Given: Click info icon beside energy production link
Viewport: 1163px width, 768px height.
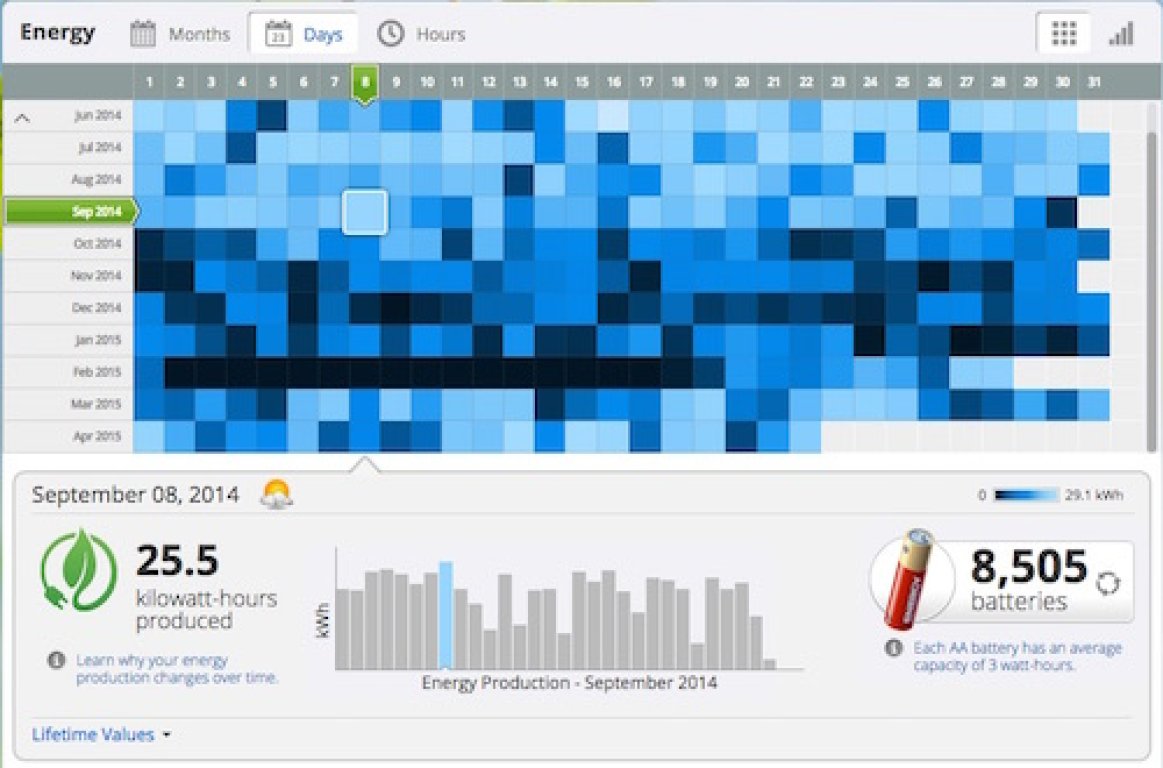Looking at the screenshot, I should (x=56, y=660).
